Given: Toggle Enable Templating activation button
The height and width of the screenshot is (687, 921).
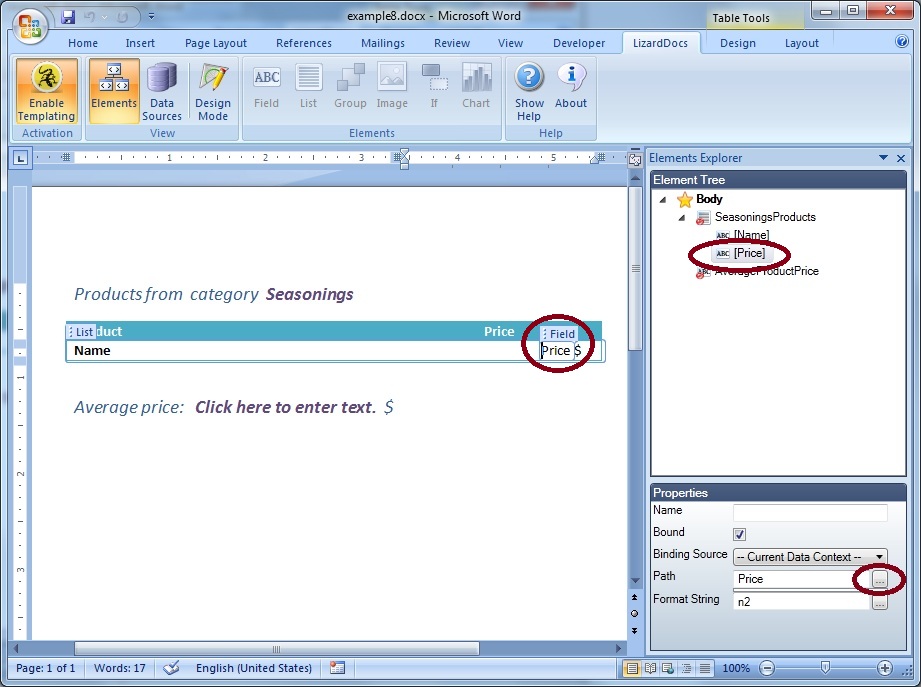Looking at the screenshot, I should [46, 91].
